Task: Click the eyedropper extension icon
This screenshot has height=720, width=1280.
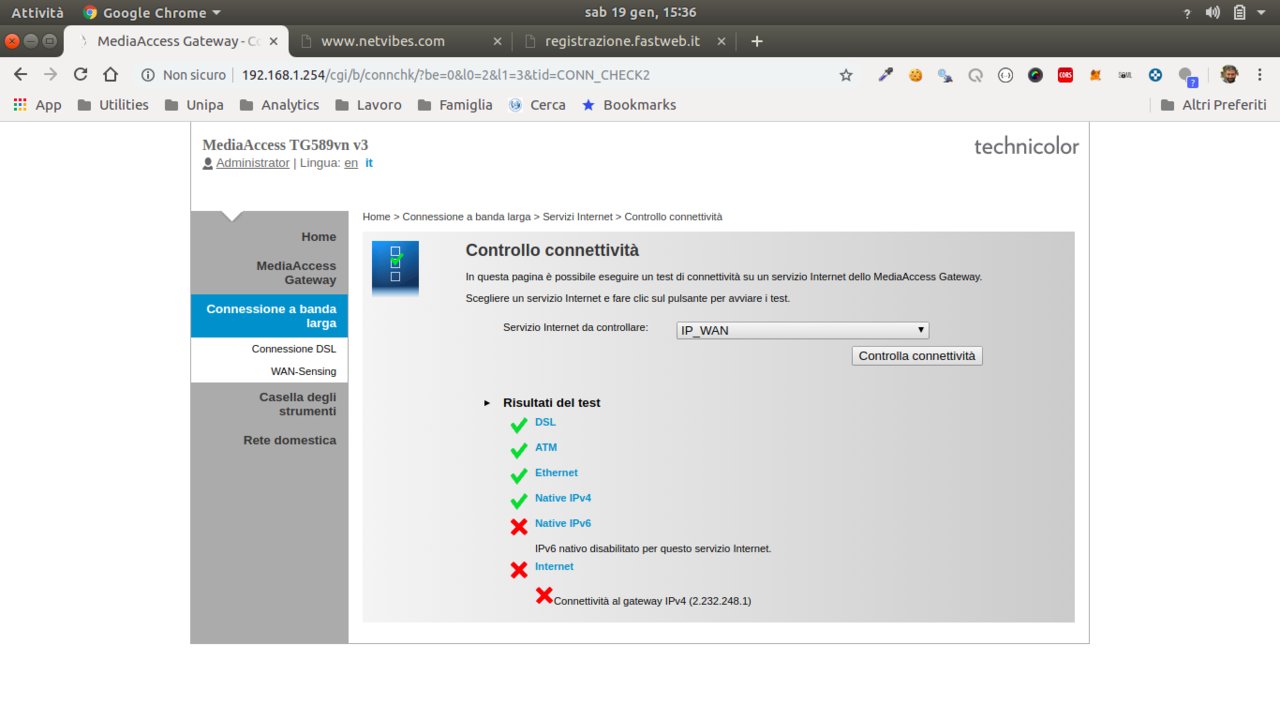Action: pyautogui.click(x=885, y=75)
